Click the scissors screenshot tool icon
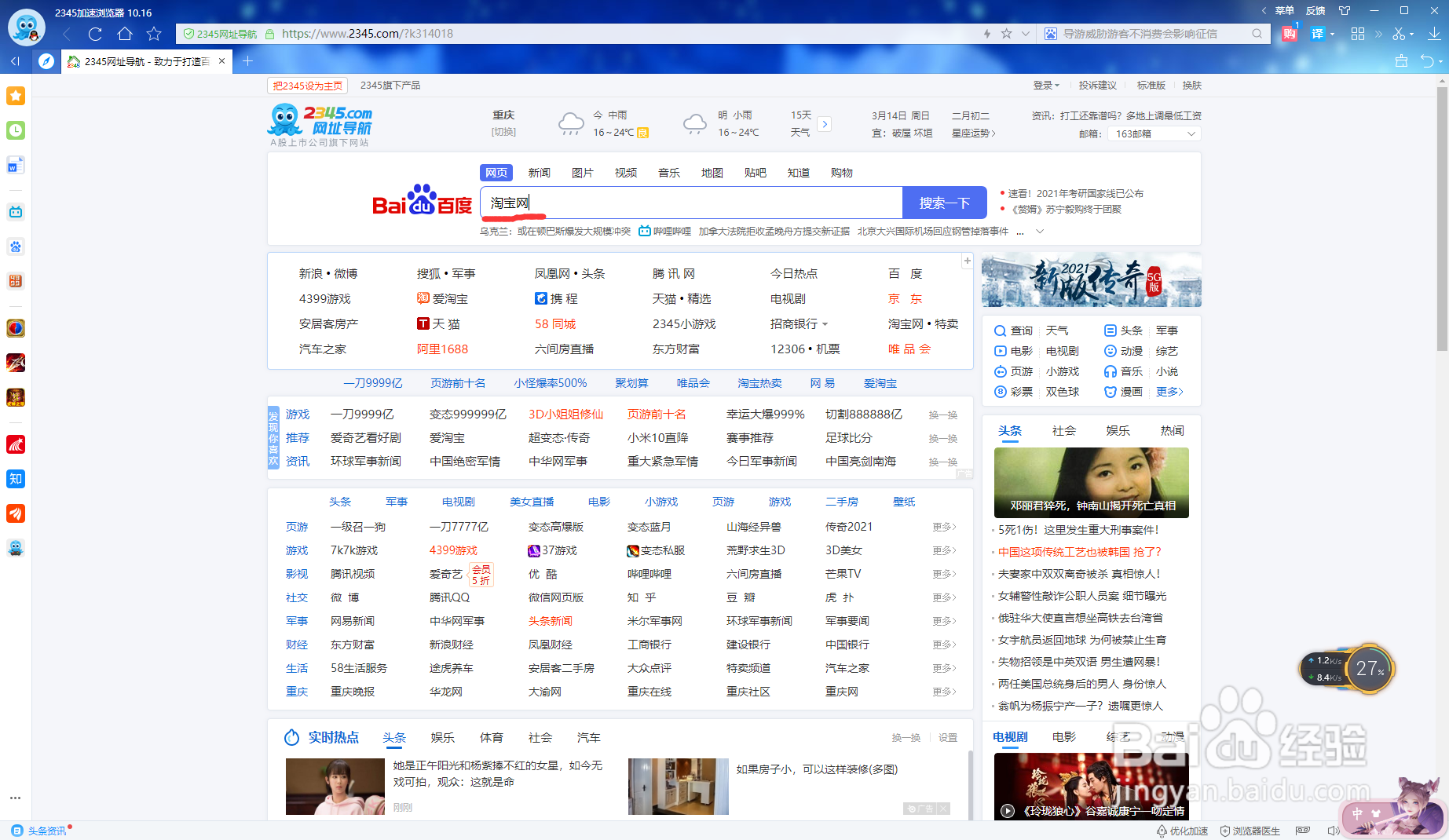This screenshot has width=1449, height=840. point(1399,34)
